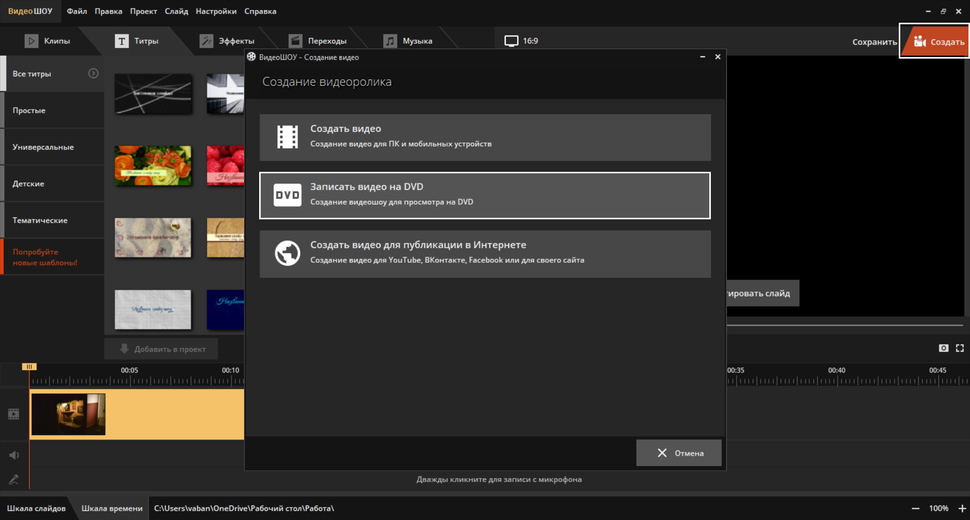This screenshot has width=970, height=520.
Task: Close the Создание видео dialog
Action: pyautogui.click(x=718, y=57)
